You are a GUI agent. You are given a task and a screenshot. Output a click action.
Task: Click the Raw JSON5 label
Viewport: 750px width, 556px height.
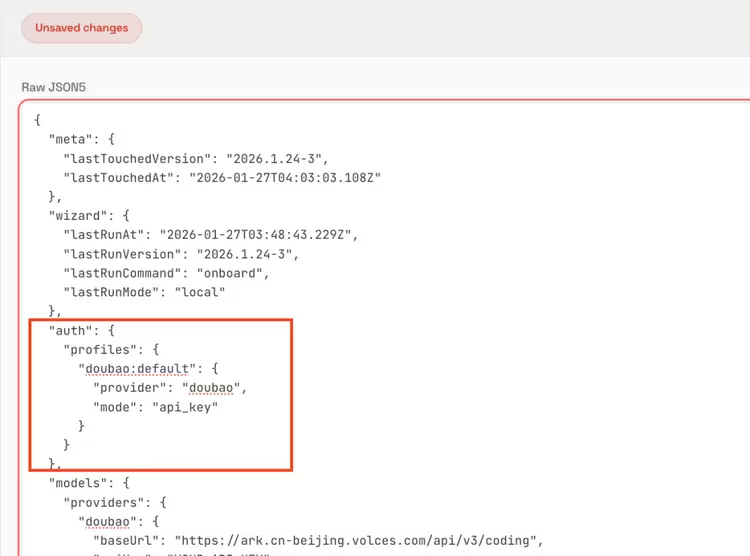coord(54,87)
